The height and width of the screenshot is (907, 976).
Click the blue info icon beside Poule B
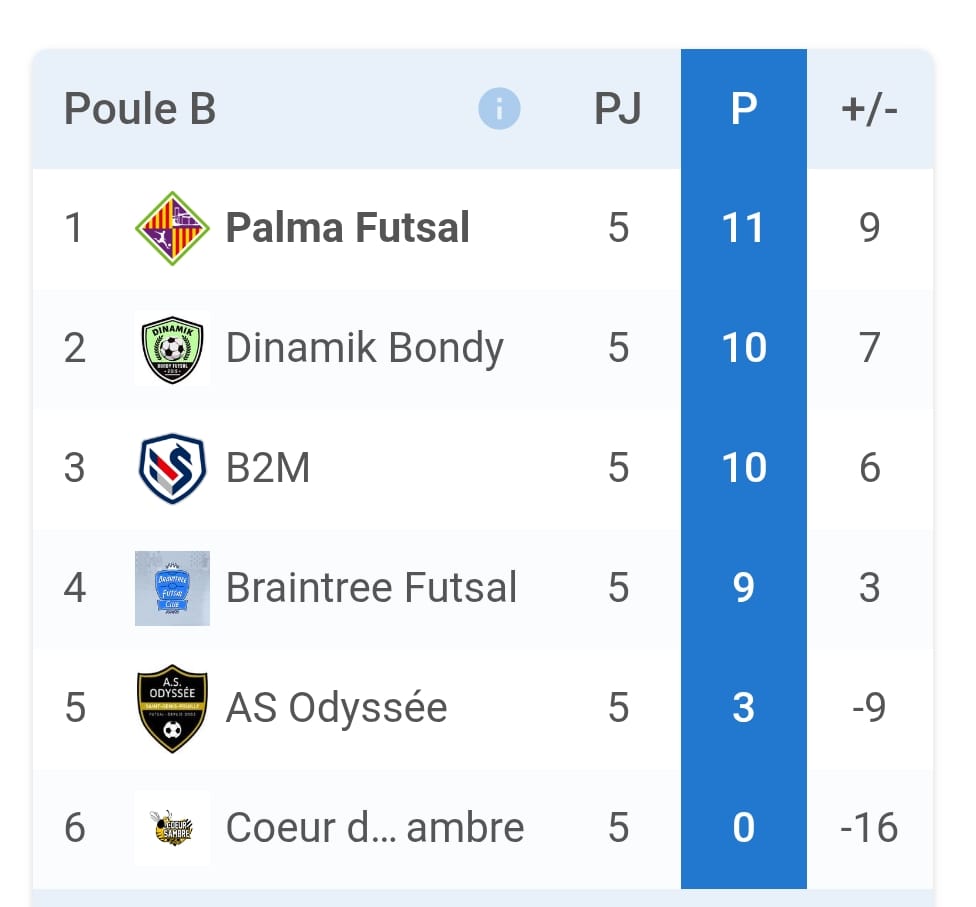(499, 108)
